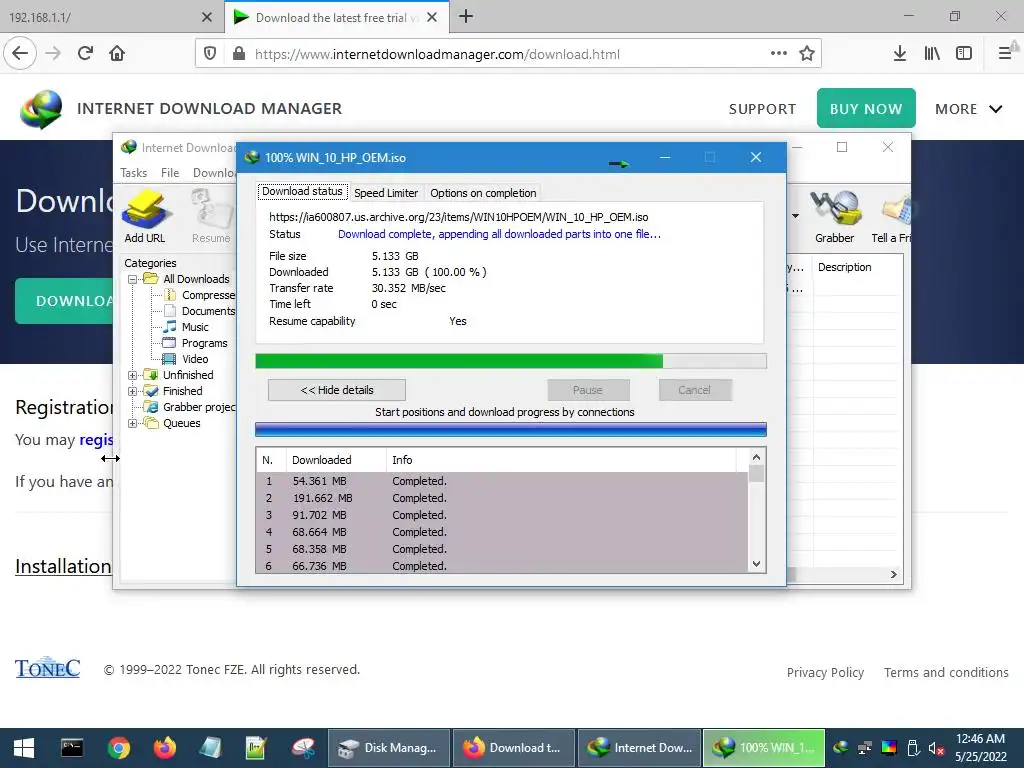This screenshot has width=1024, height=768.
Task: Open the Firefox hamburger menu
Action: (1005, 54)
